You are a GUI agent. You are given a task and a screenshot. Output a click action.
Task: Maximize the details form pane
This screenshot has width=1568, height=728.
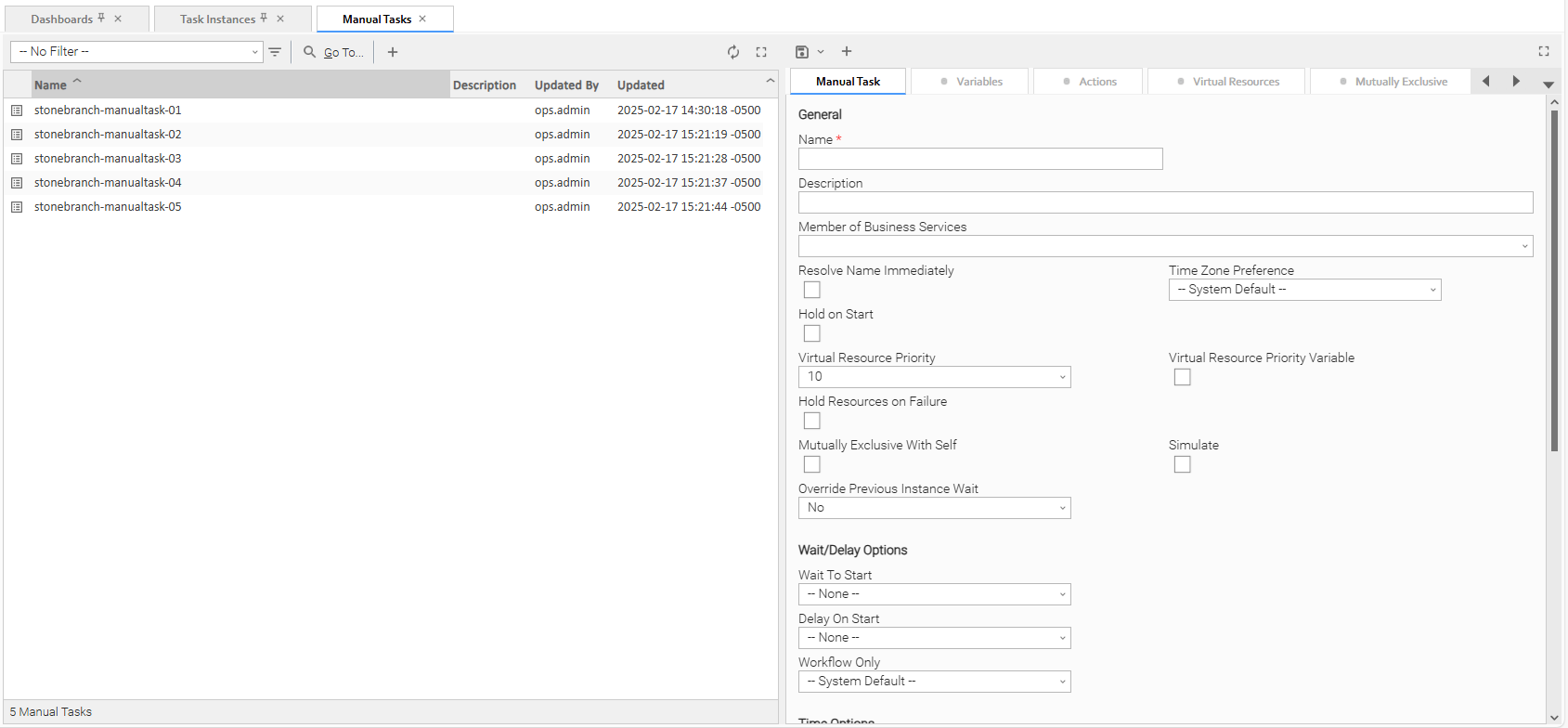(x=1544, y=52)
